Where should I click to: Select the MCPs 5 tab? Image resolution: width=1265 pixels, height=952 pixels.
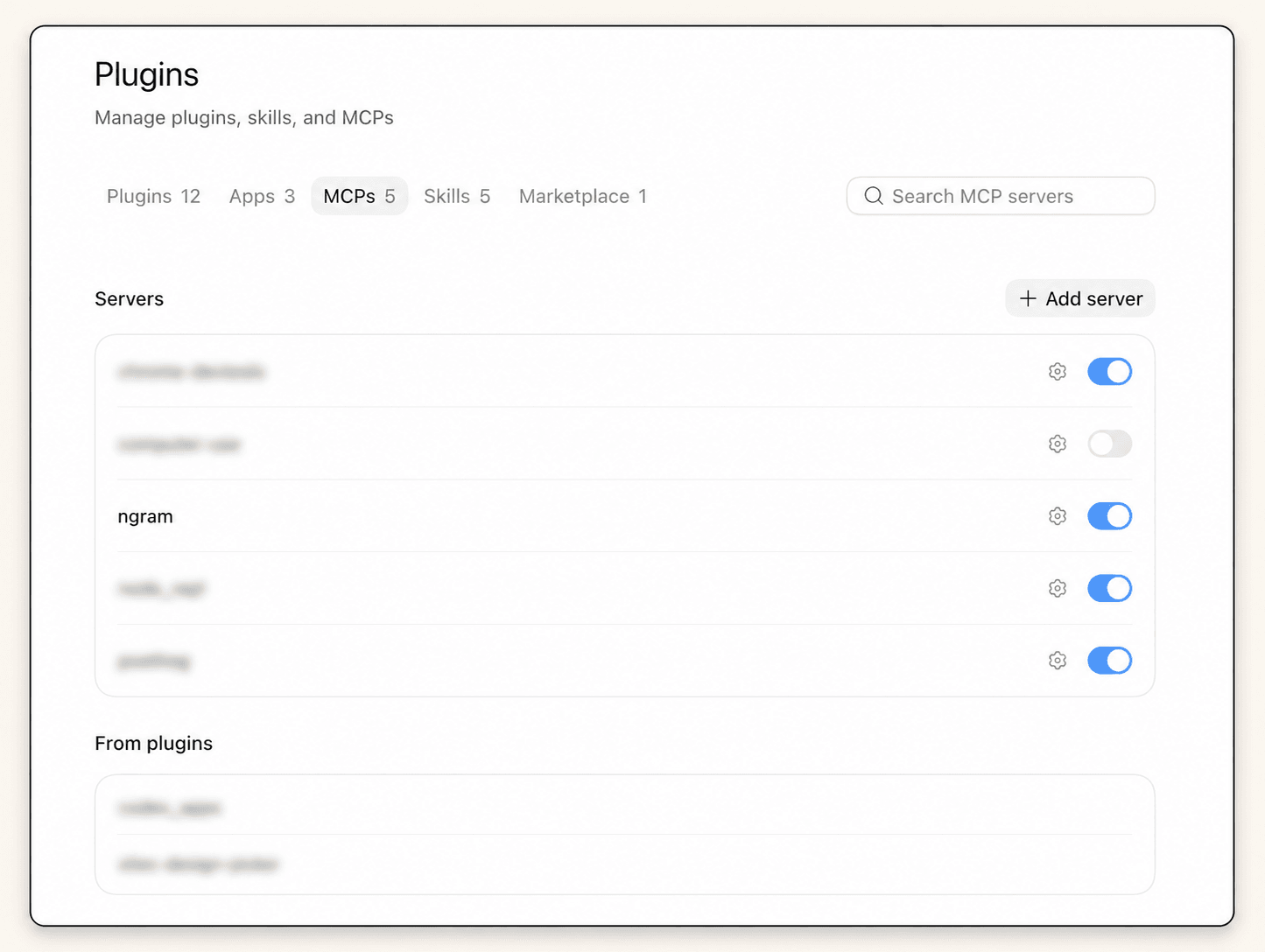pos(360,196)
